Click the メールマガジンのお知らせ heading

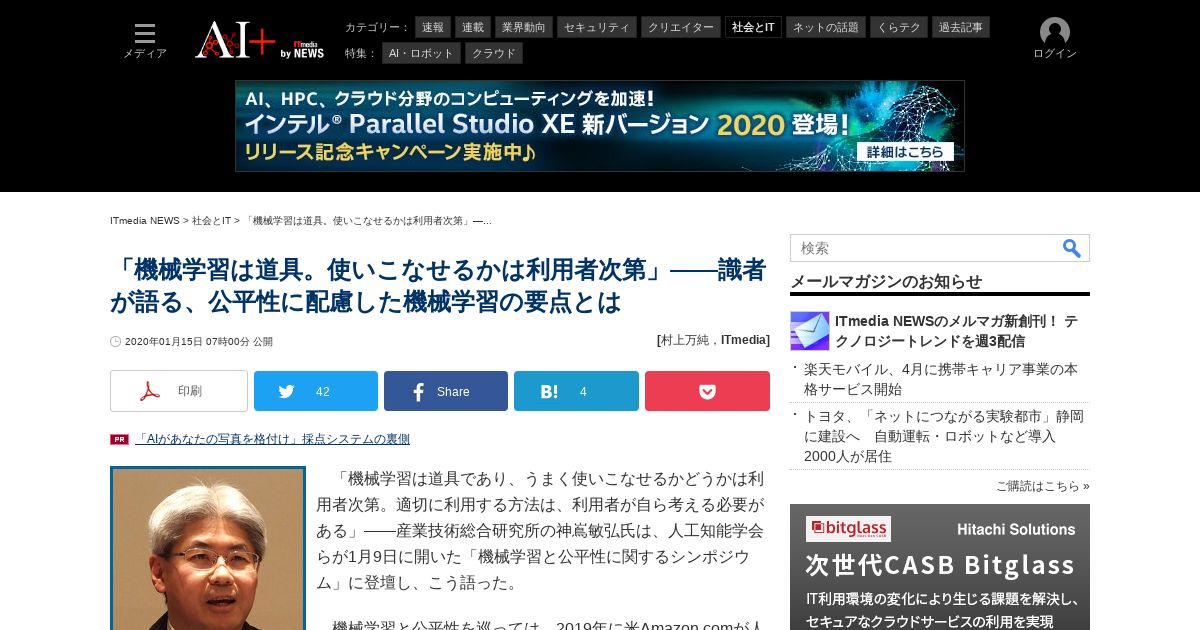pos(886,281)
